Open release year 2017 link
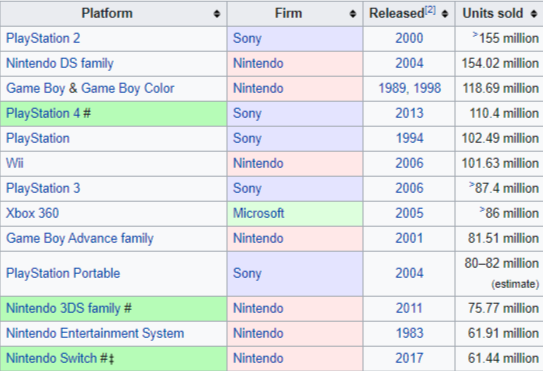The width and height of the screenshot is (543, 371). (x=409, y=358)
